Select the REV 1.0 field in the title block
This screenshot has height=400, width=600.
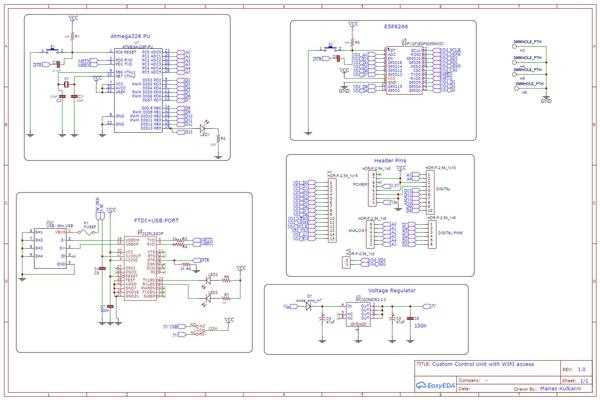click(x=574, y=370)
